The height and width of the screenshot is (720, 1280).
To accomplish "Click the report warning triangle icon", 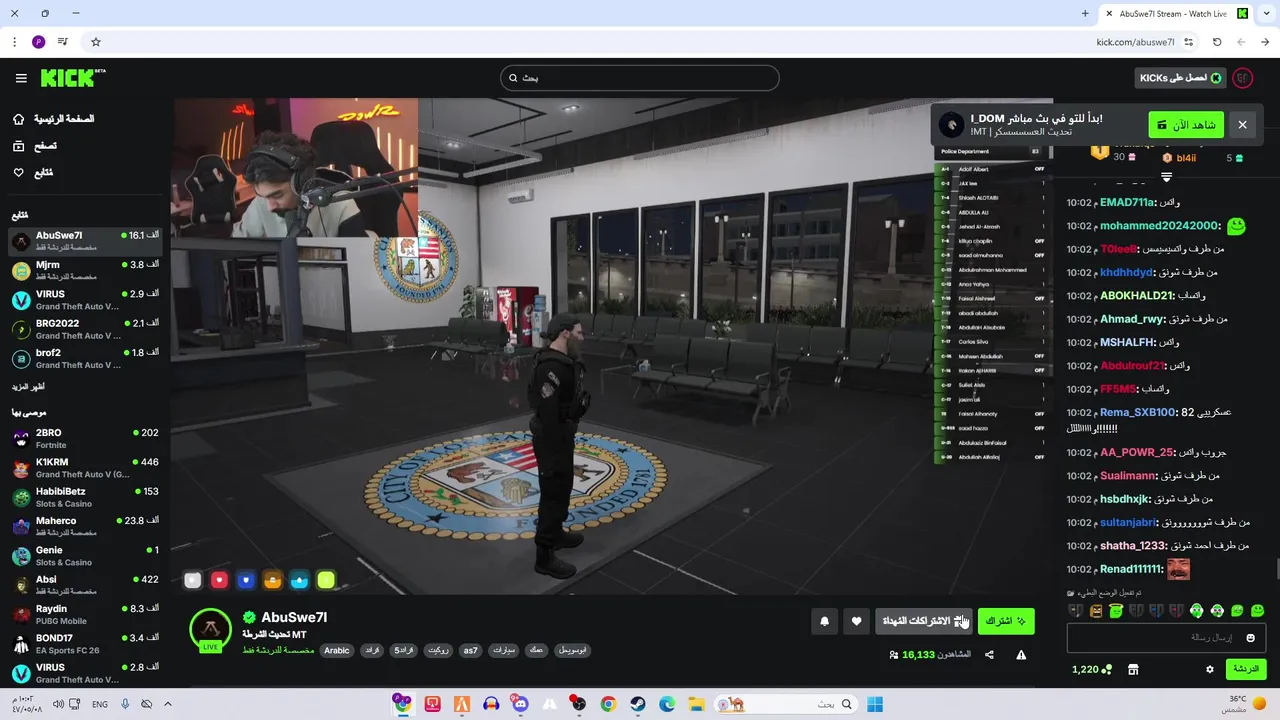I will pos(1021,655).
